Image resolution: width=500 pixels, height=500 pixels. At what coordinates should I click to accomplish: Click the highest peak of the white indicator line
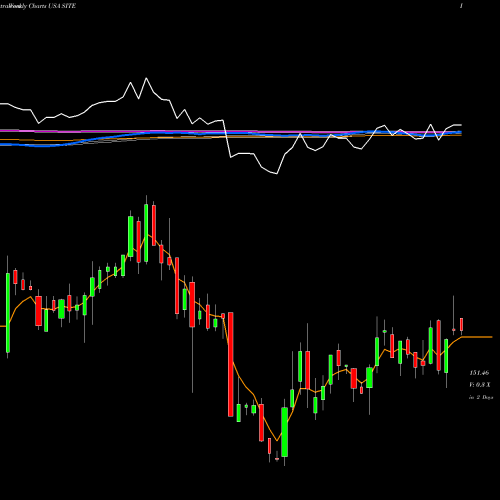[x=146, y=78]
